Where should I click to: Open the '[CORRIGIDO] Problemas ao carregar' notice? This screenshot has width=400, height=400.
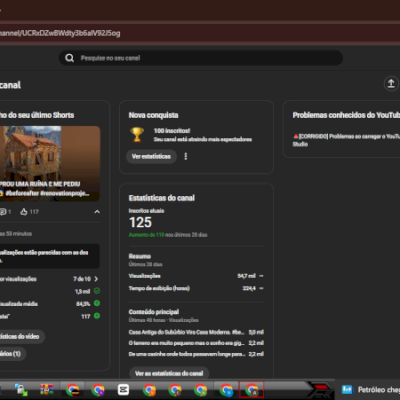[346, 140]
